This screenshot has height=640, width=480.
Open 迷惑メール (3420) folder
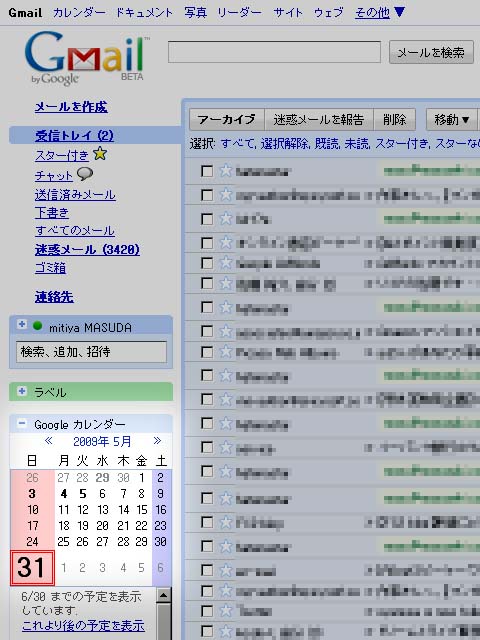(87, 249)
